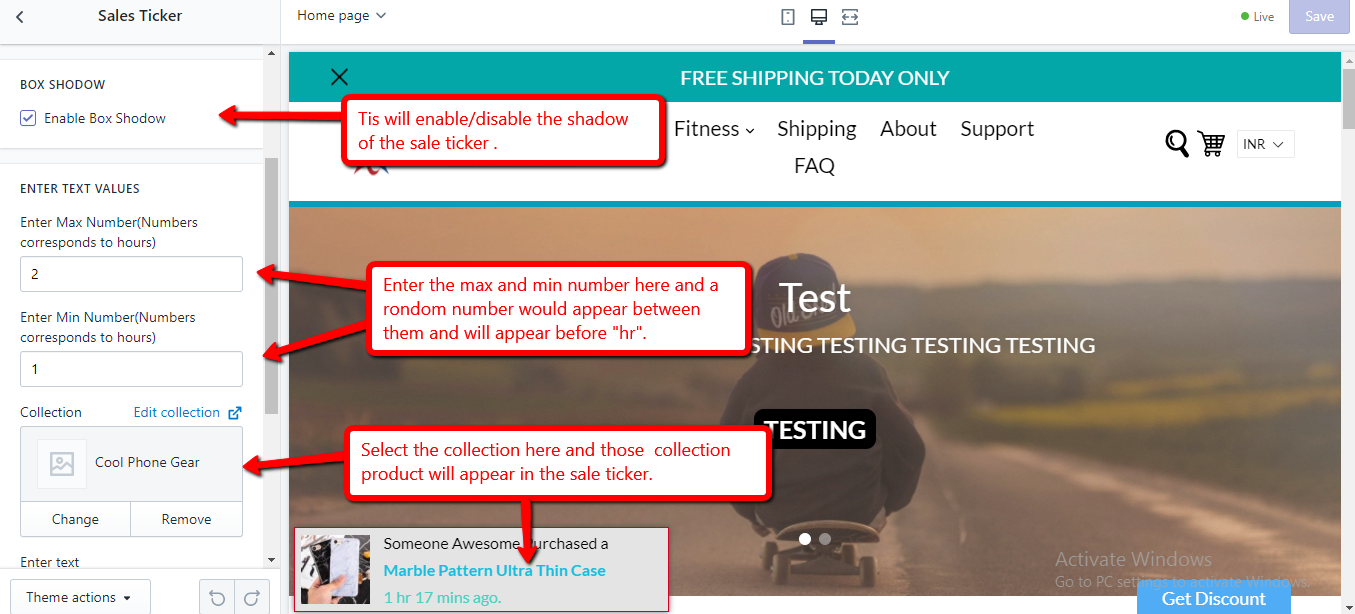Click the Enter Max Number field
Viewport: 1355px width, 614px height.
point(131,274)
